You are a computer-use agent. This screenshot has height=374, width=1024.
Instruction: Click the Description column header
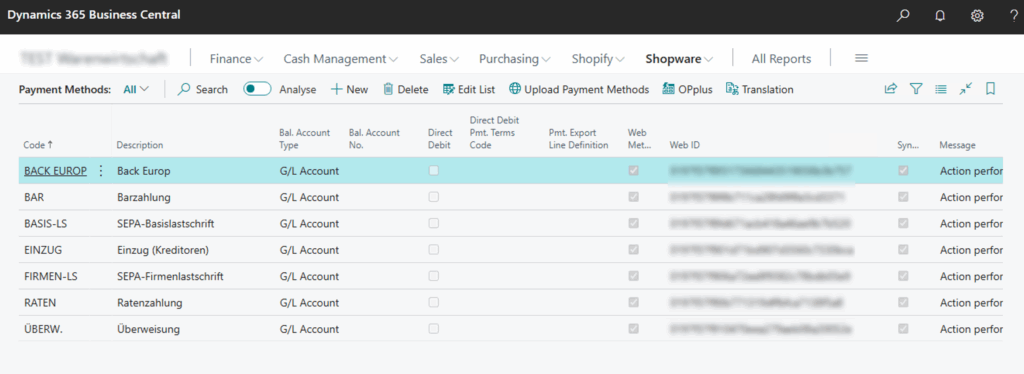140,145
